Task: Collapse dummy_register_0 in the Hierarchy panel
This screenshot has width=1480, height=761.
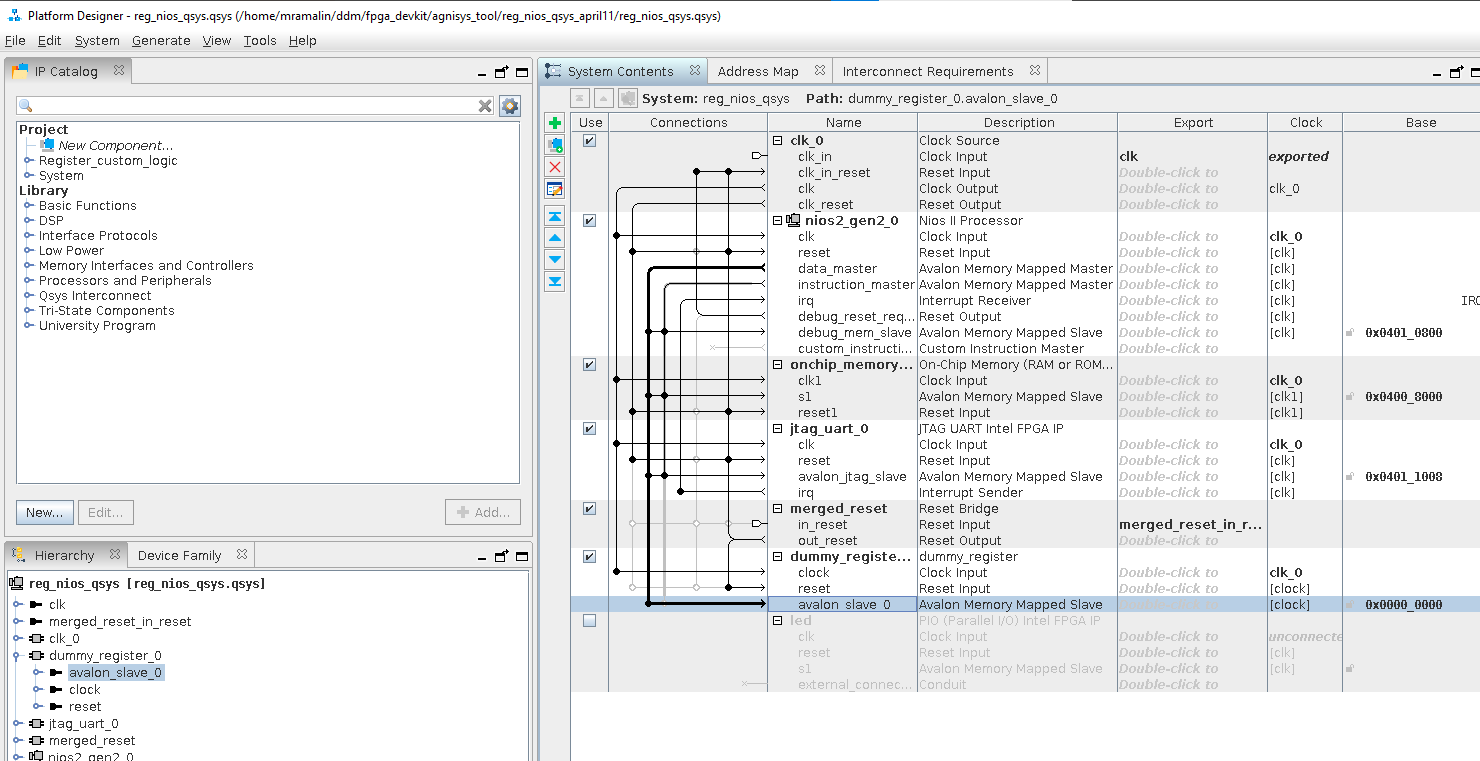Action: click(17, 655)
